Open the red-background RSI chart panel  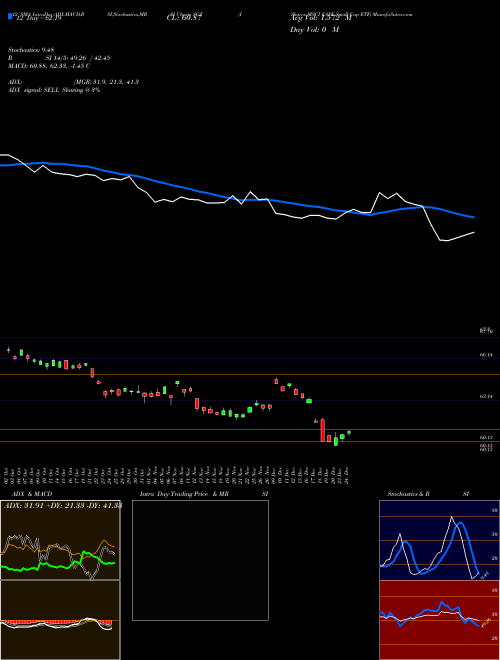coord(439,620)
